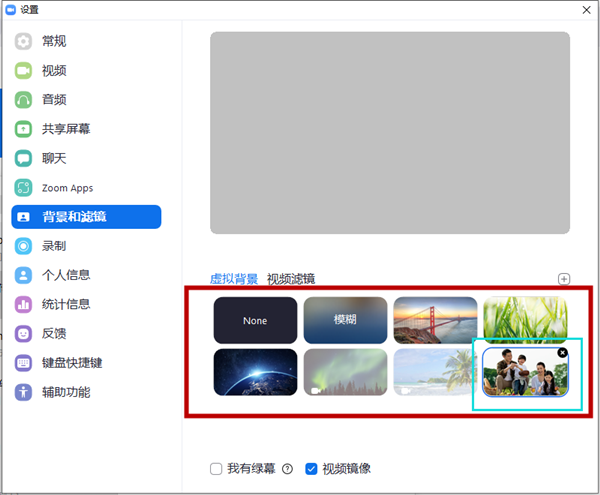Enable 我有绿幕 green screen checkbox
Viewport: 600px width, 495px height.
pyautogui.click(x=217, y=468)
